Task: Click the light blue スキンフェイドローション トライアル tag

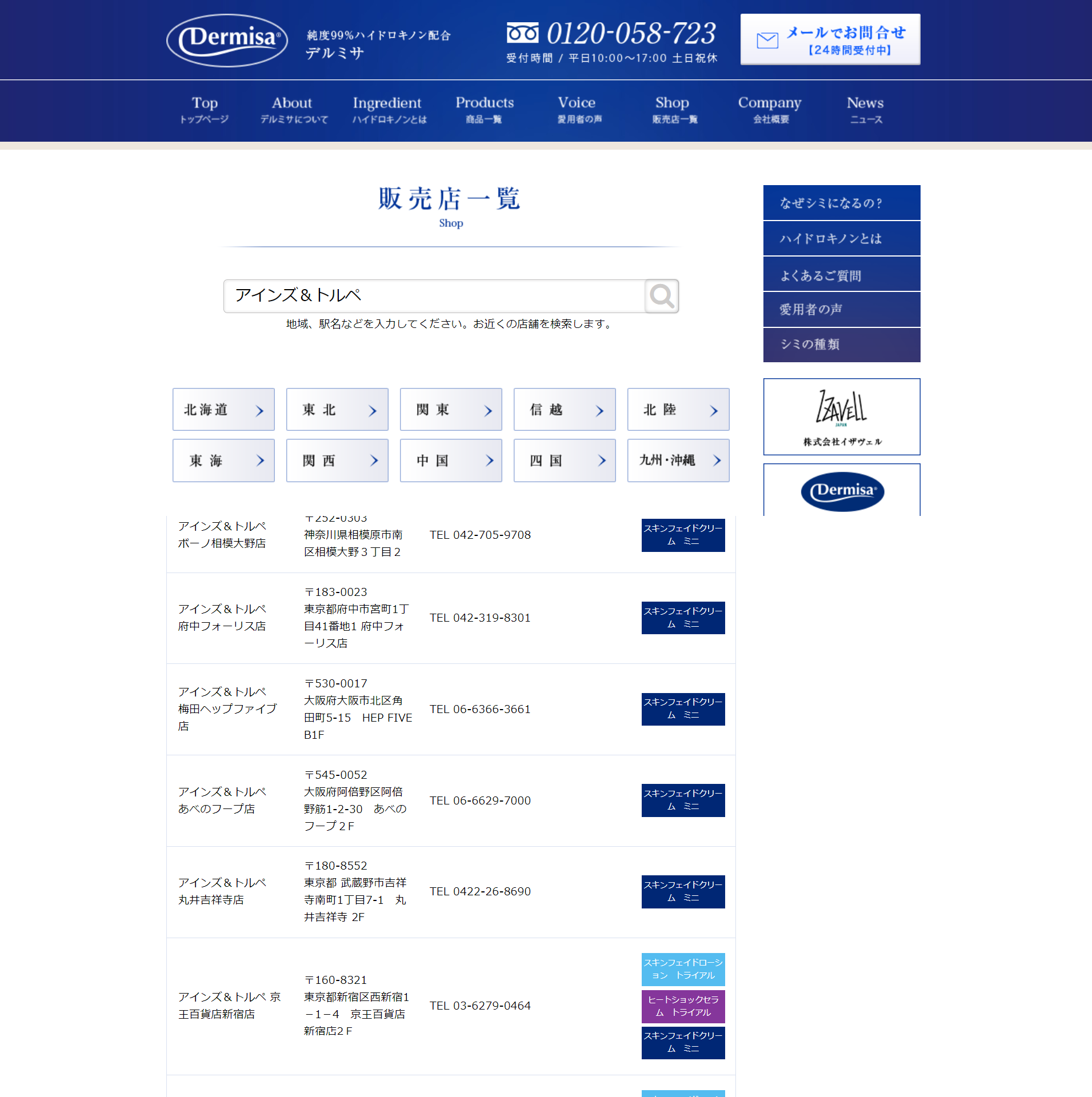Action: pyautogui.click(x=683, y=969)
